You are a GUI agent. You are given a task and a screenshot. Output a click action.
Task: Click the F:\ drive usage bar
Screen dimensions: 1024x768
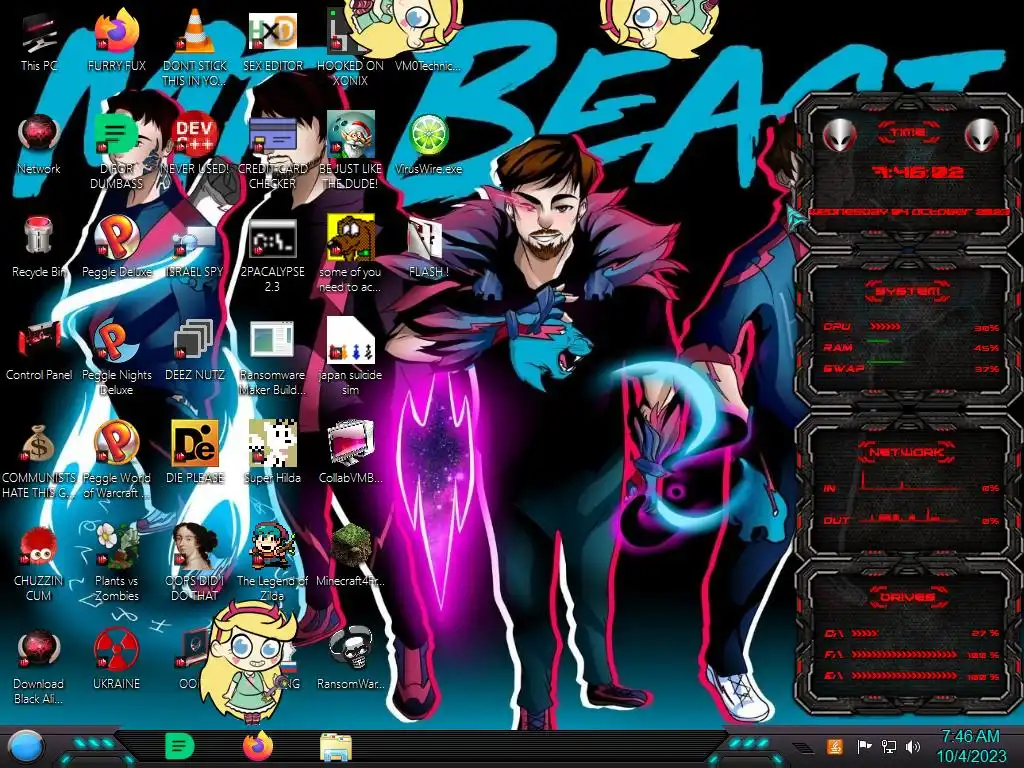(x=910, y=654)
